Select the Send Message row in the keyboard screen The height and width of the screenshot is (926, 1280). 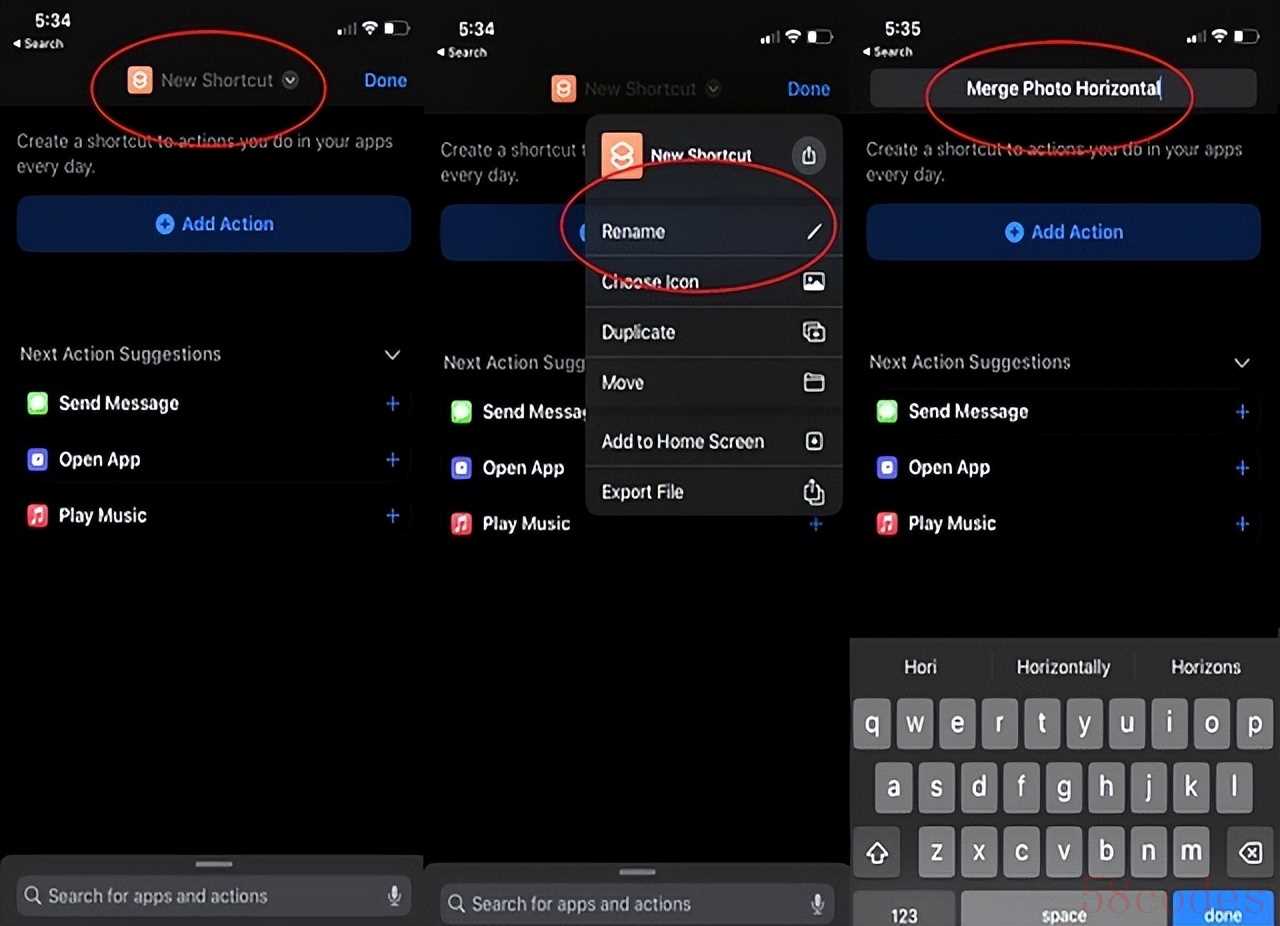point(1063,412)
